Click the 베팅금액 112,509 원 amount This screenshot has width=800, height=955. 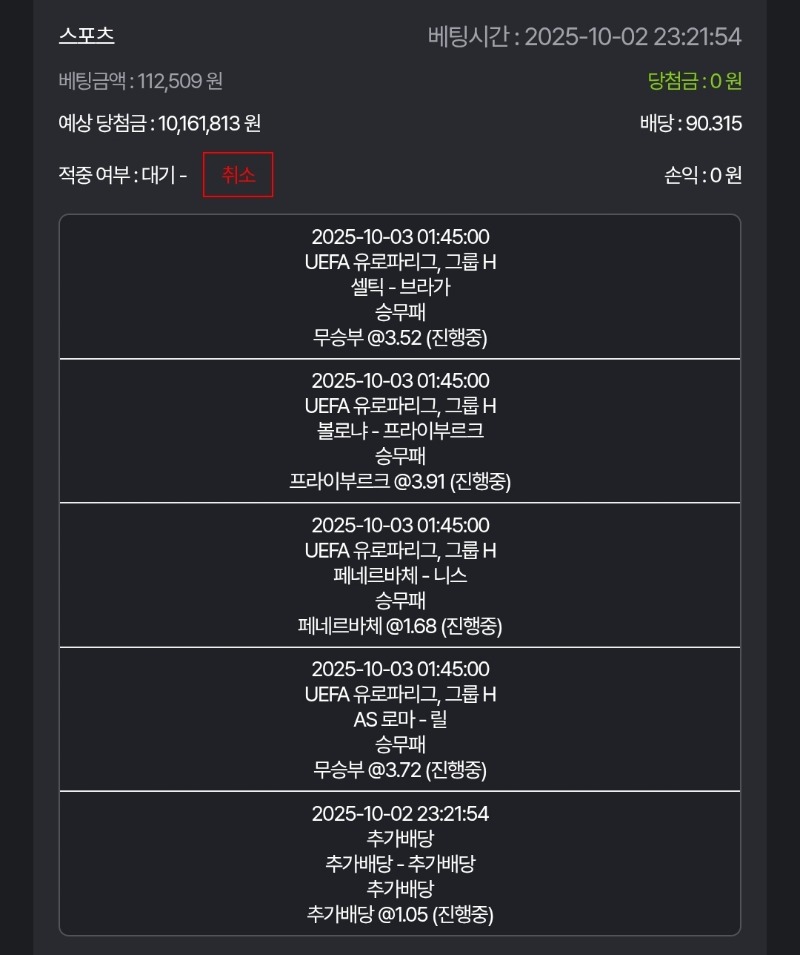click(141, 81)
